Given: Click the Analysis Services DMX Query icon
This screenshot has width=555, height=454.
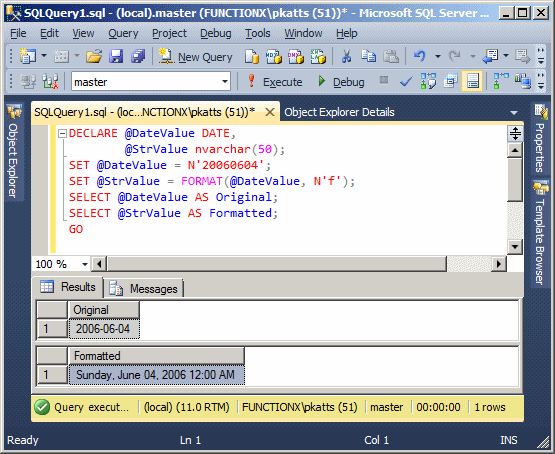Looking at the screenshot, I should (x=296, y=56).
